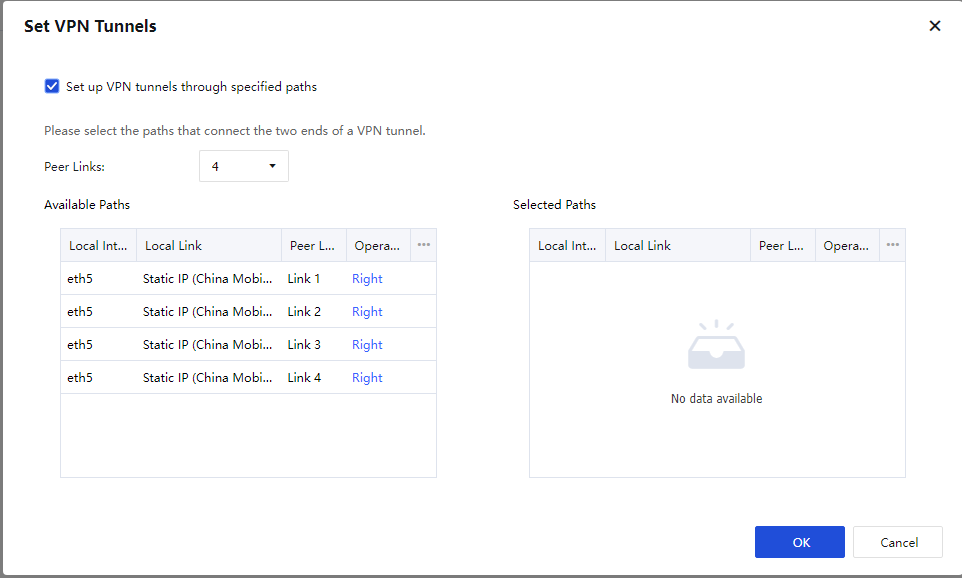Click Peer Link header in Selected Paths
The image size is (962, 578).
pos(782,246)
